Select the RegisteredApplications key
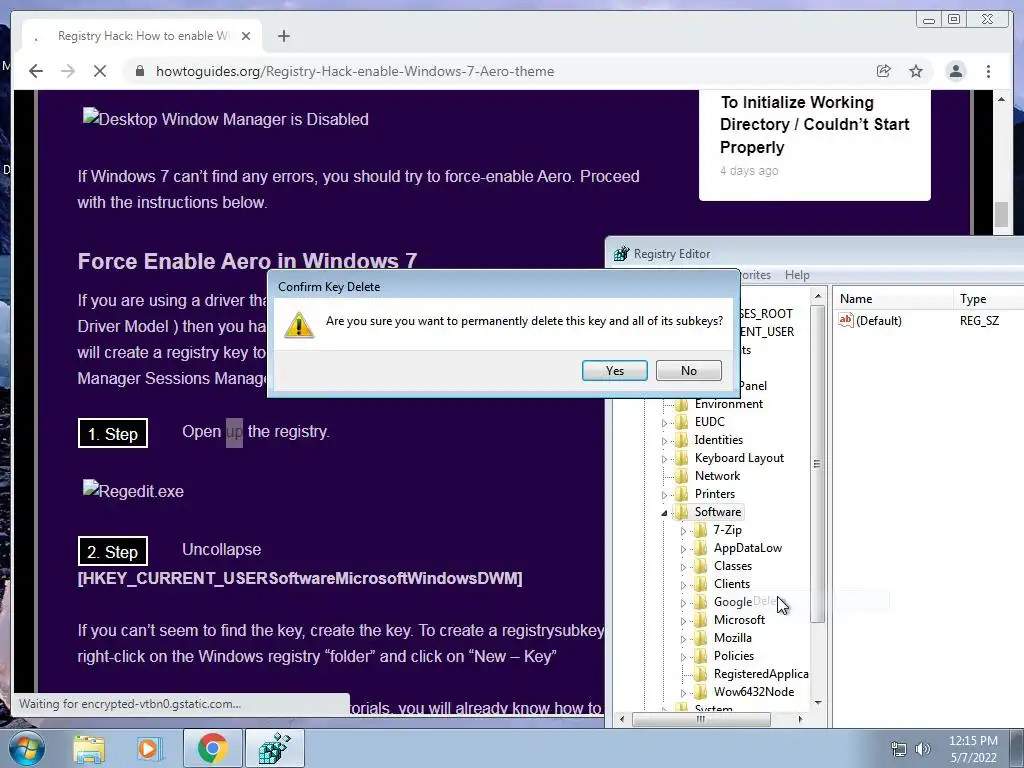 (760, 673)
